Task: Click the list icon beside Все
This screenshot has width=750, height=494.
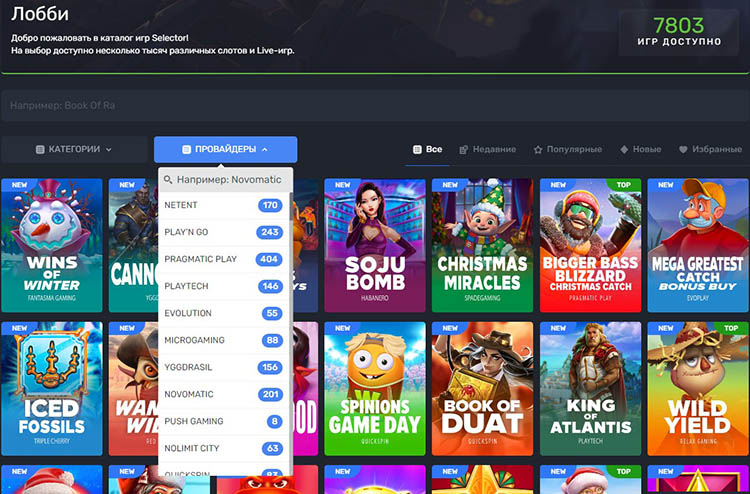Action: (417, 150)
